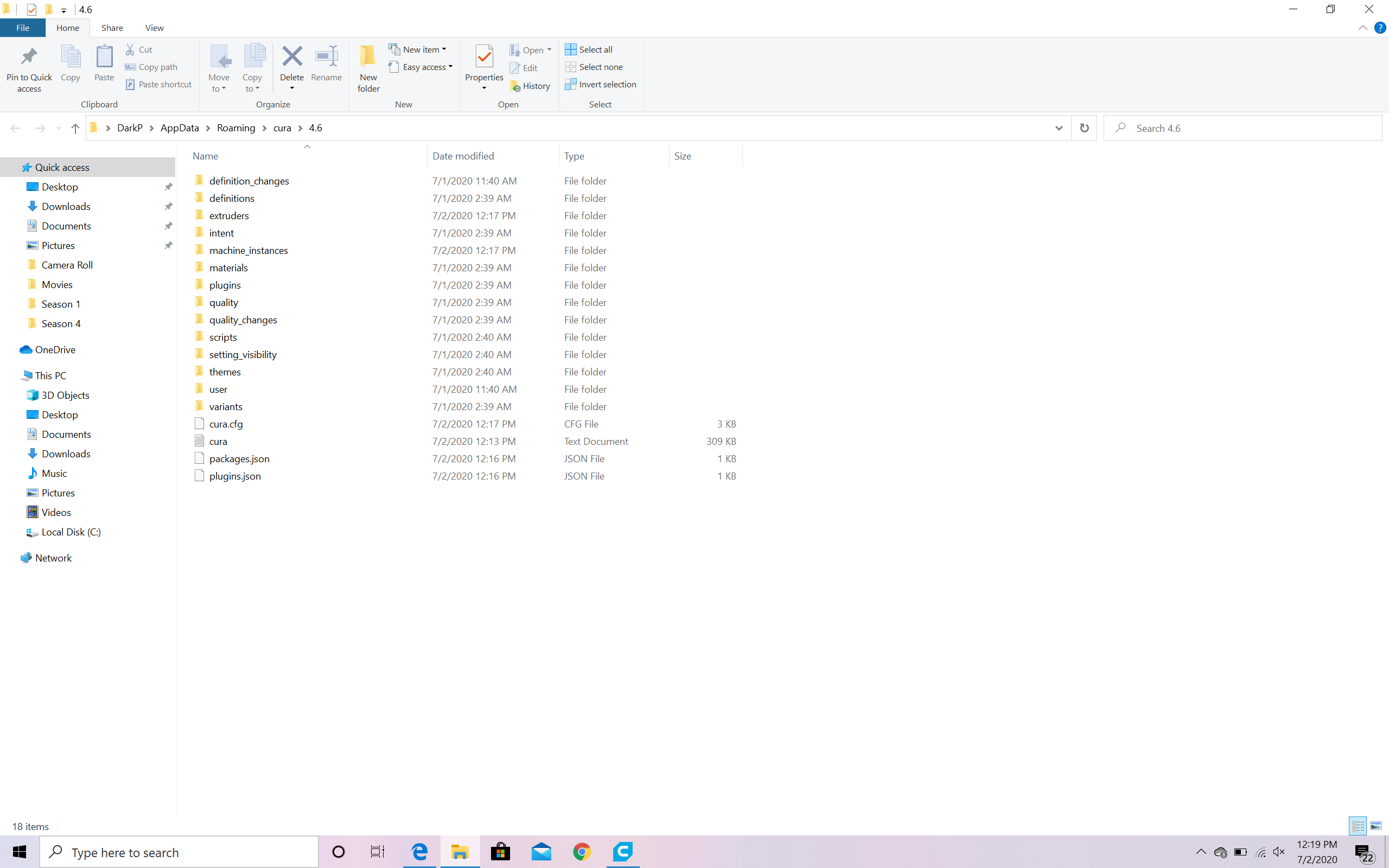
Task: Open the Share ribbon tab
Action: [112, 28]
